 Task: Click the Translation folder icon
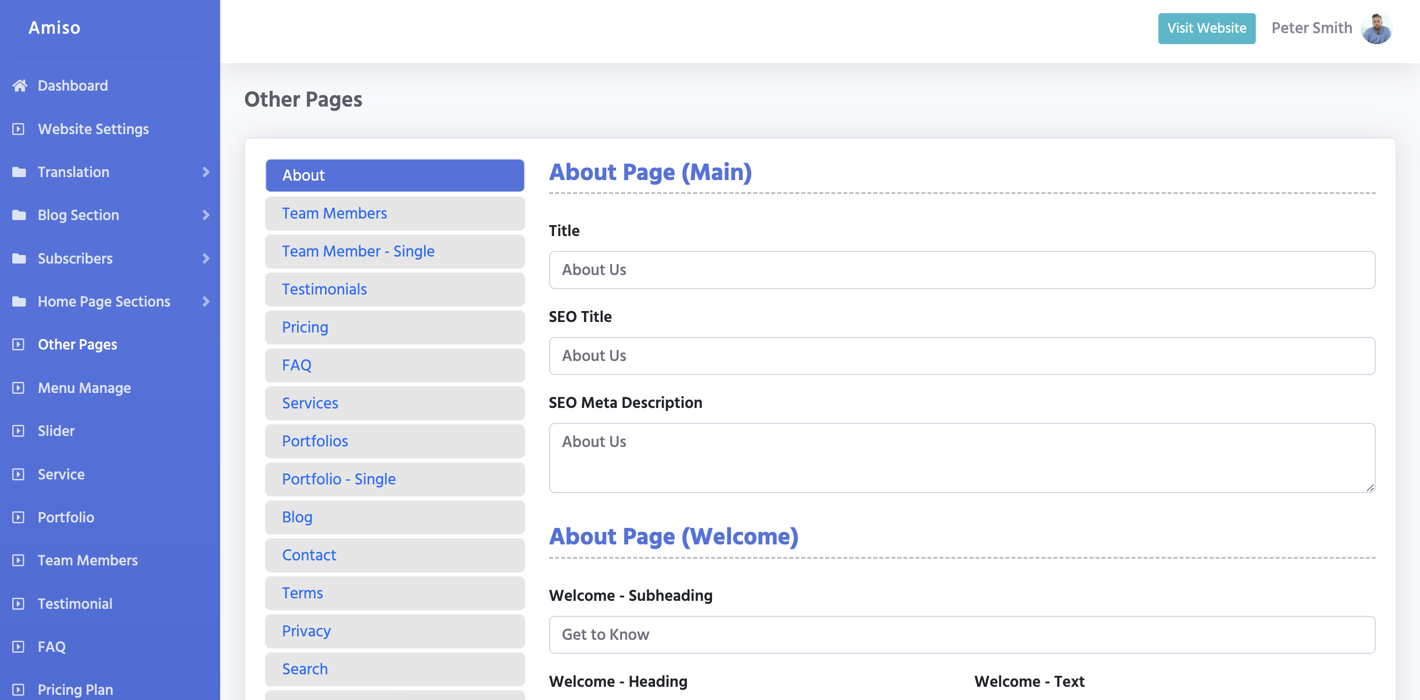coord(19,172)
